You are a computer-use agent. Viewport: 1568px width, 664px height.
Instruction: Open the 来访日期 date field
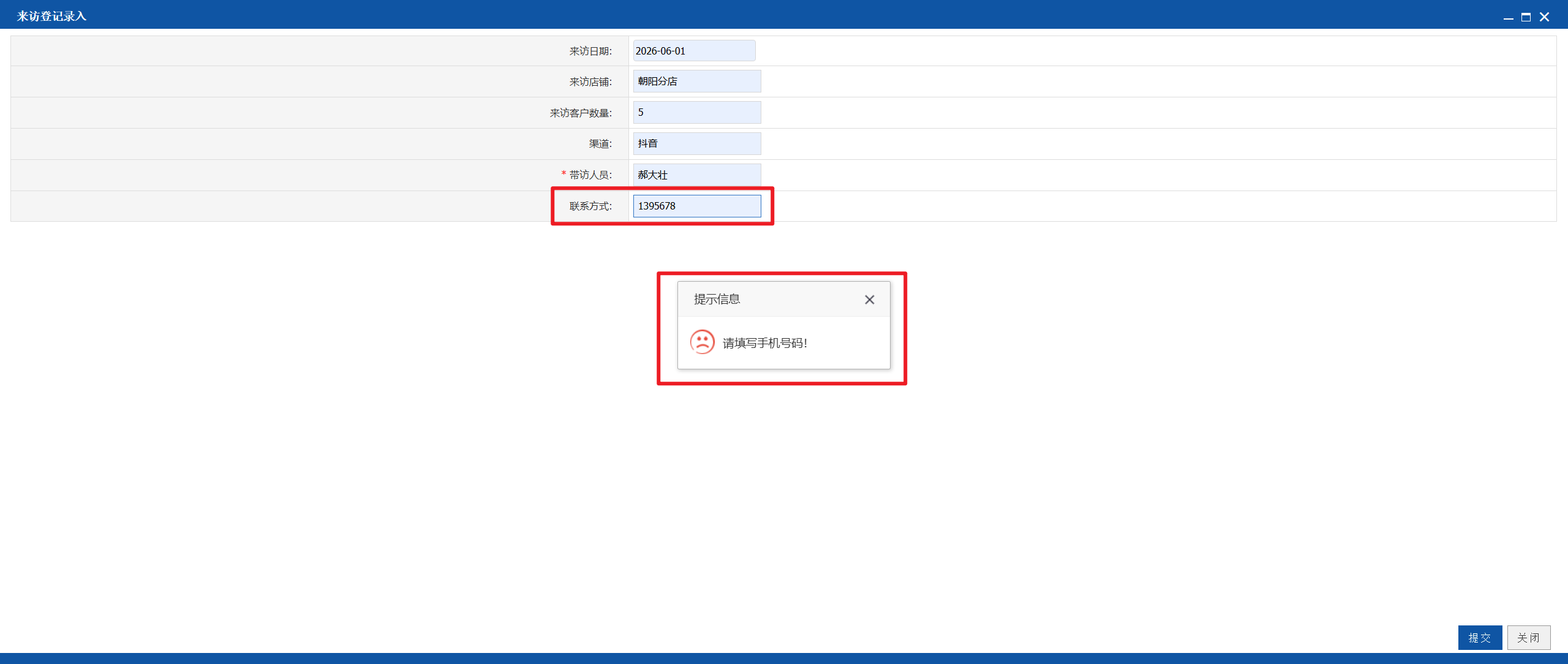point(694,51)
